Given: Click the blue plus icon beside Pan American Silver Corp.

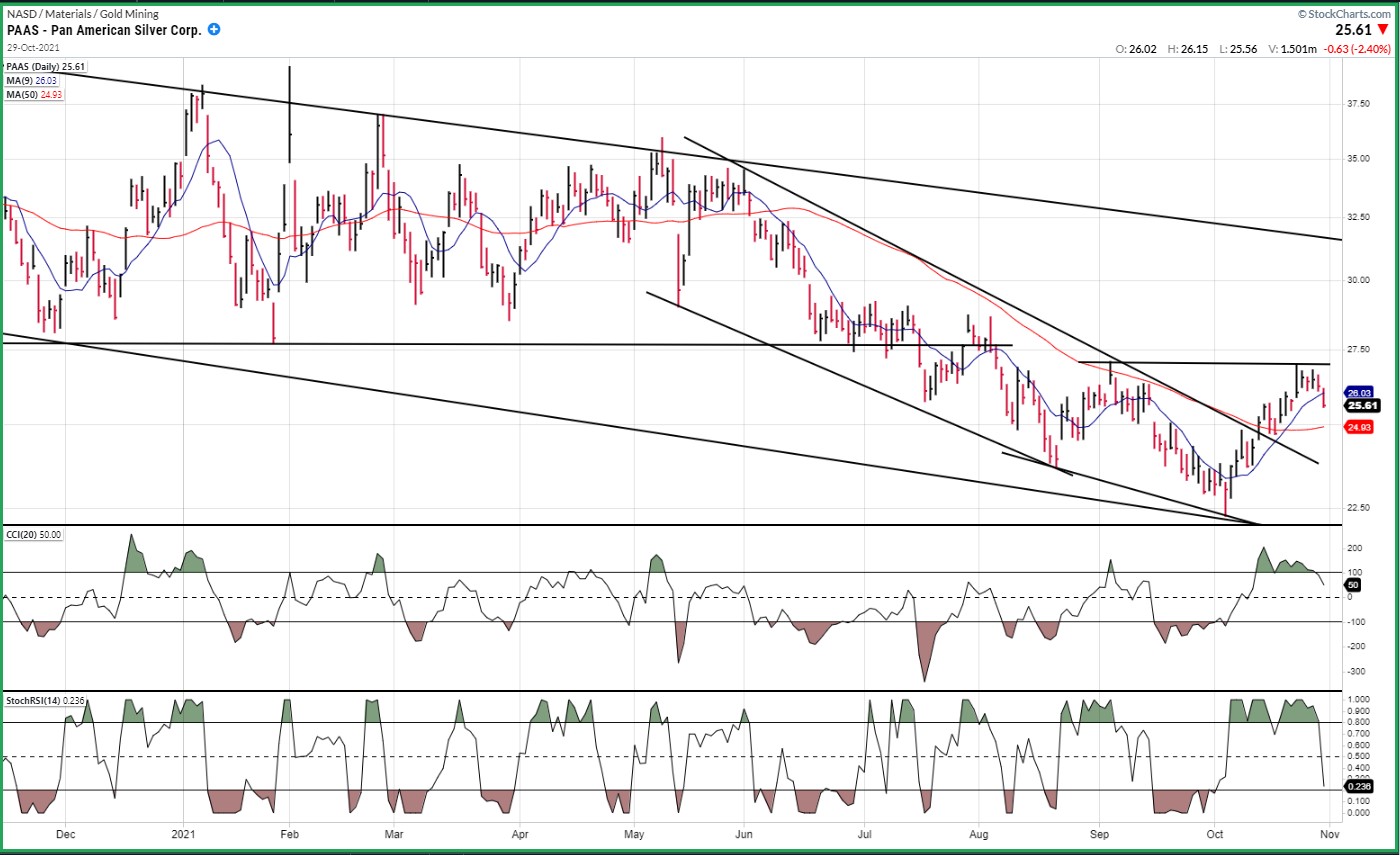Looking at the screenshot, I should coord(214,30).
